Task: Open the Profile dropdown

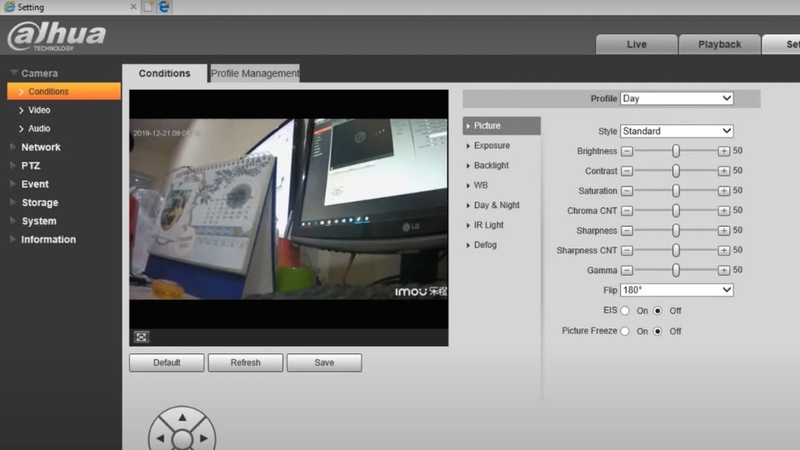Action: [x=677, y=98]
